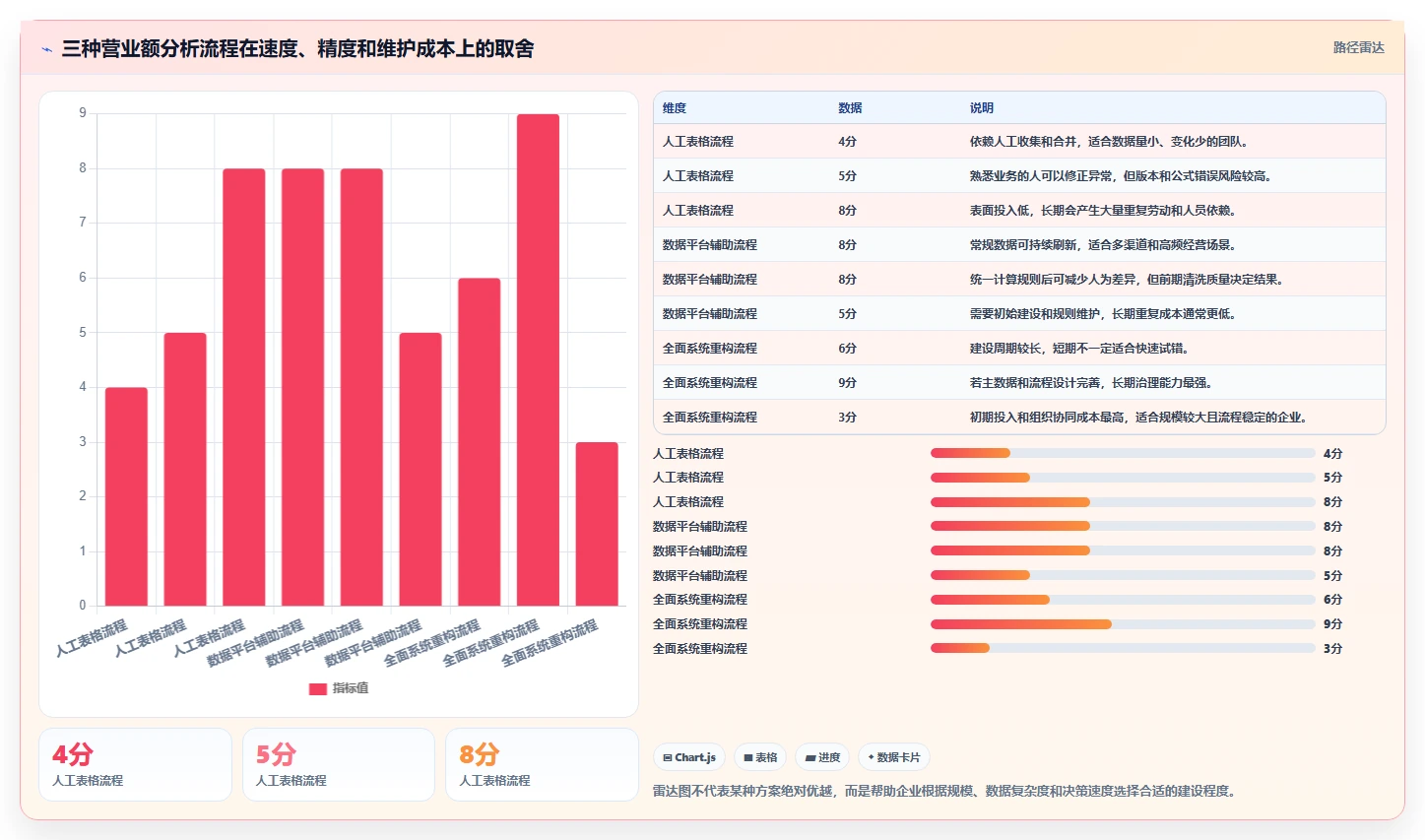The image size is (1425, 840).
Task: Click the description 表面投入低
Action: [x=1103, y=211]
